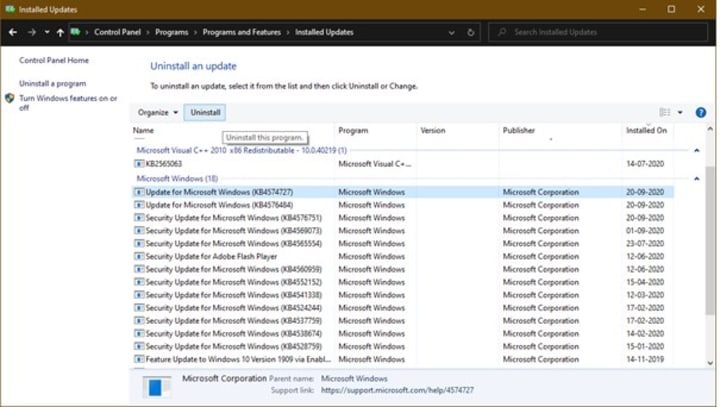This screenshot has height=407, width=720.
Task: Select Security Update KB4576751
Action: click(x=403, y=218)
